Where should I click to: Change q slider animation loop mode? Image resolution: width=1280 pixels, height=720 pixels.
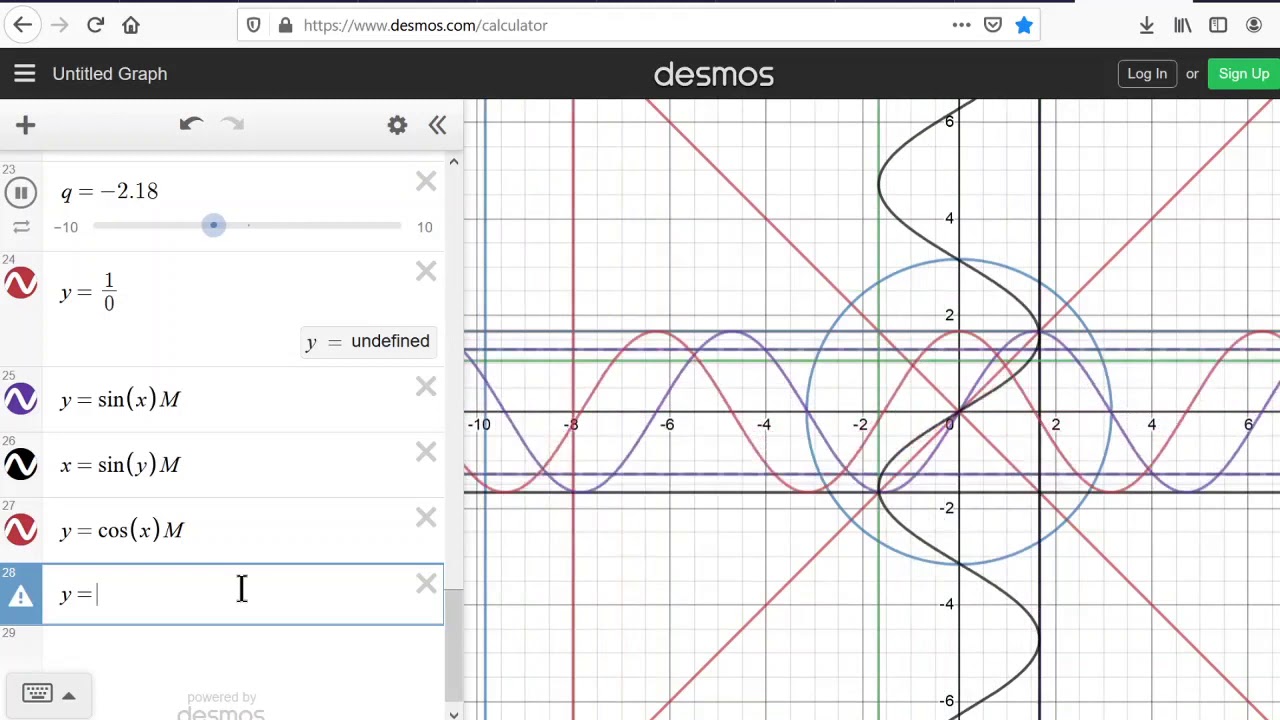click(21, 228)
